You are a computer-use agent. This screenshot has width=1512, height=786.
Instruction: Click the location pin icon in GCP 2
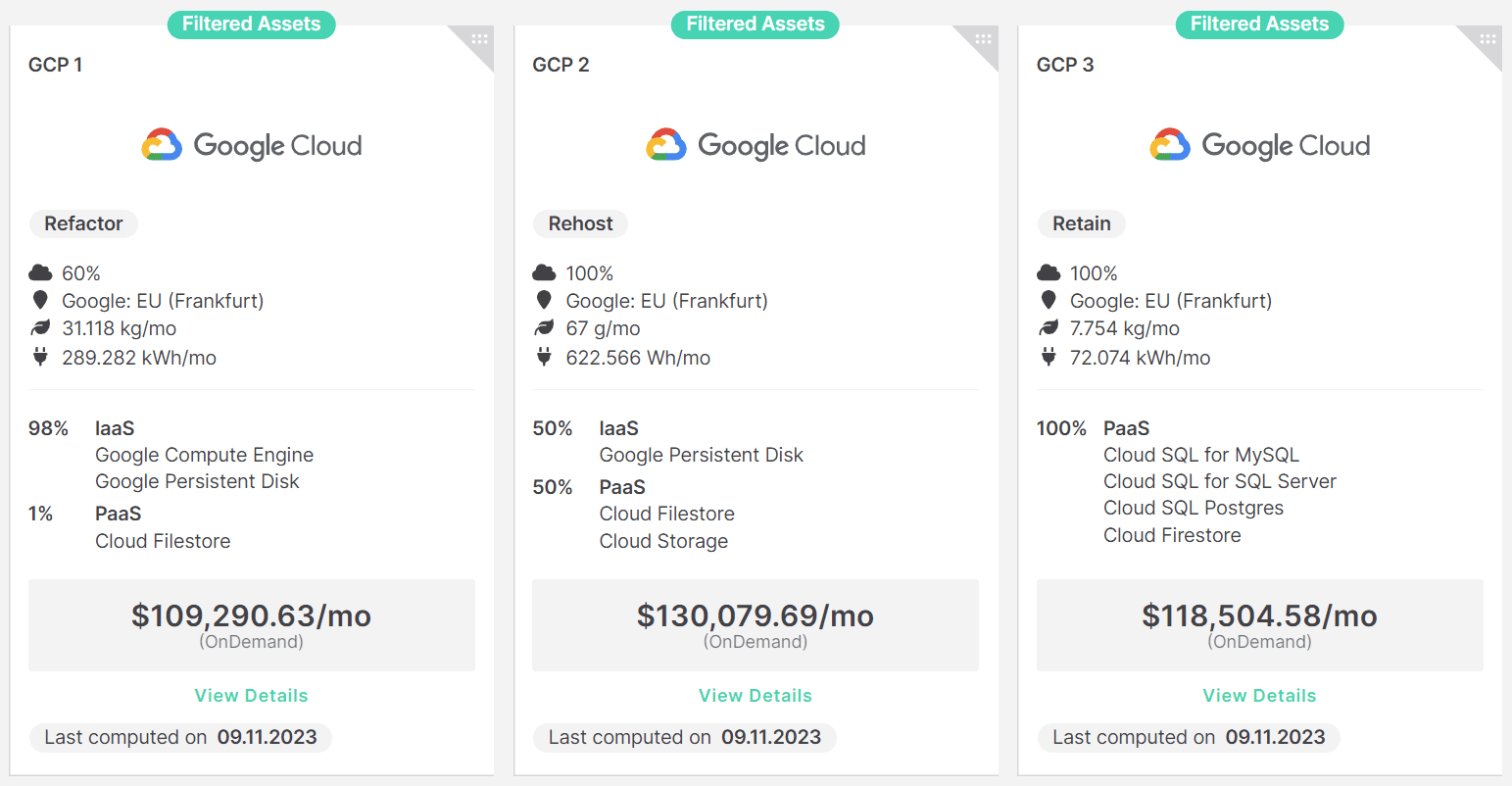pos(544,301)
